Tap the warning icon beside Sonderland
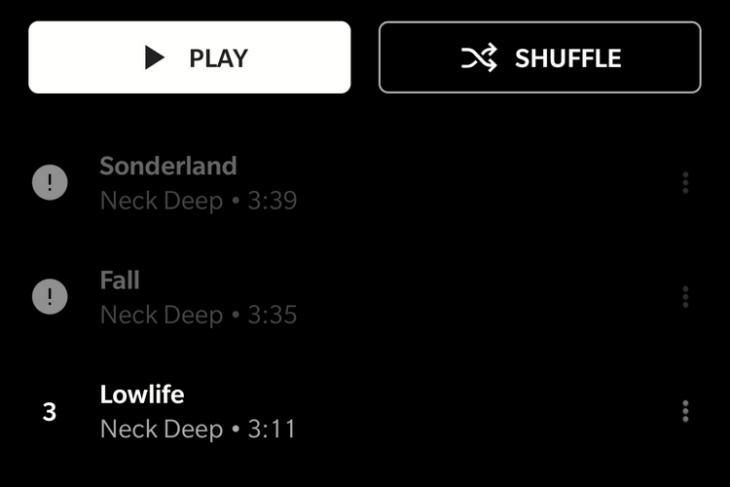This screenshot has height=487, width=730. tap(50, 182)
